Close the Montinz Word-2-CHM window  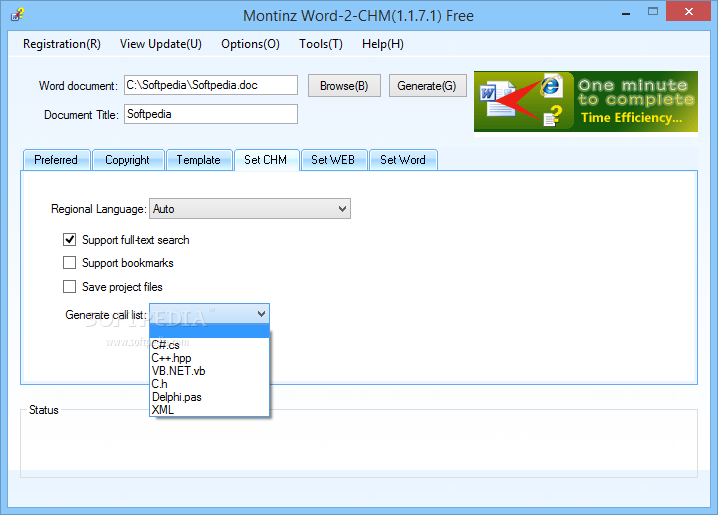pos(688,11)
